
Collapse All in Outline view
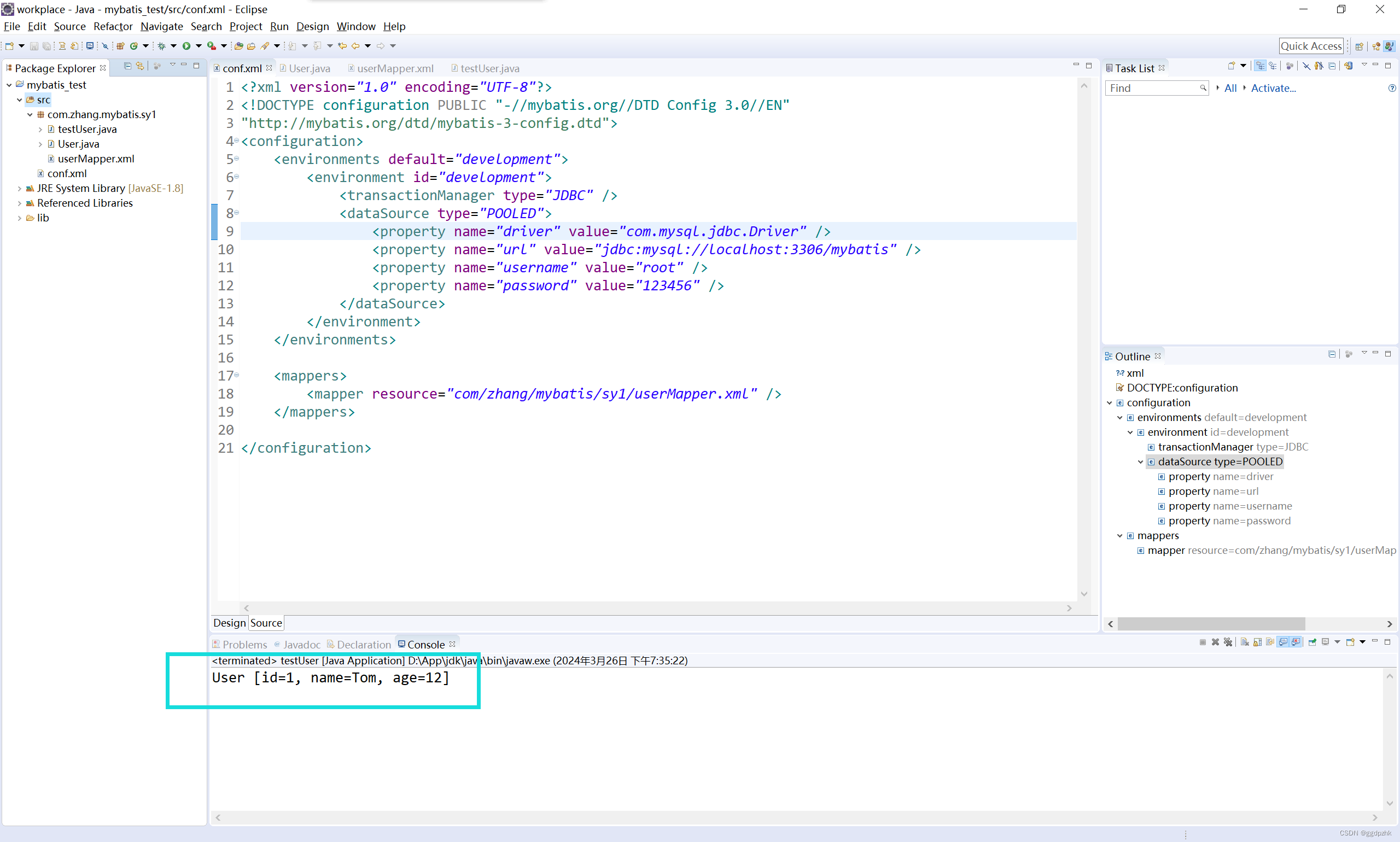[1332, 354]
